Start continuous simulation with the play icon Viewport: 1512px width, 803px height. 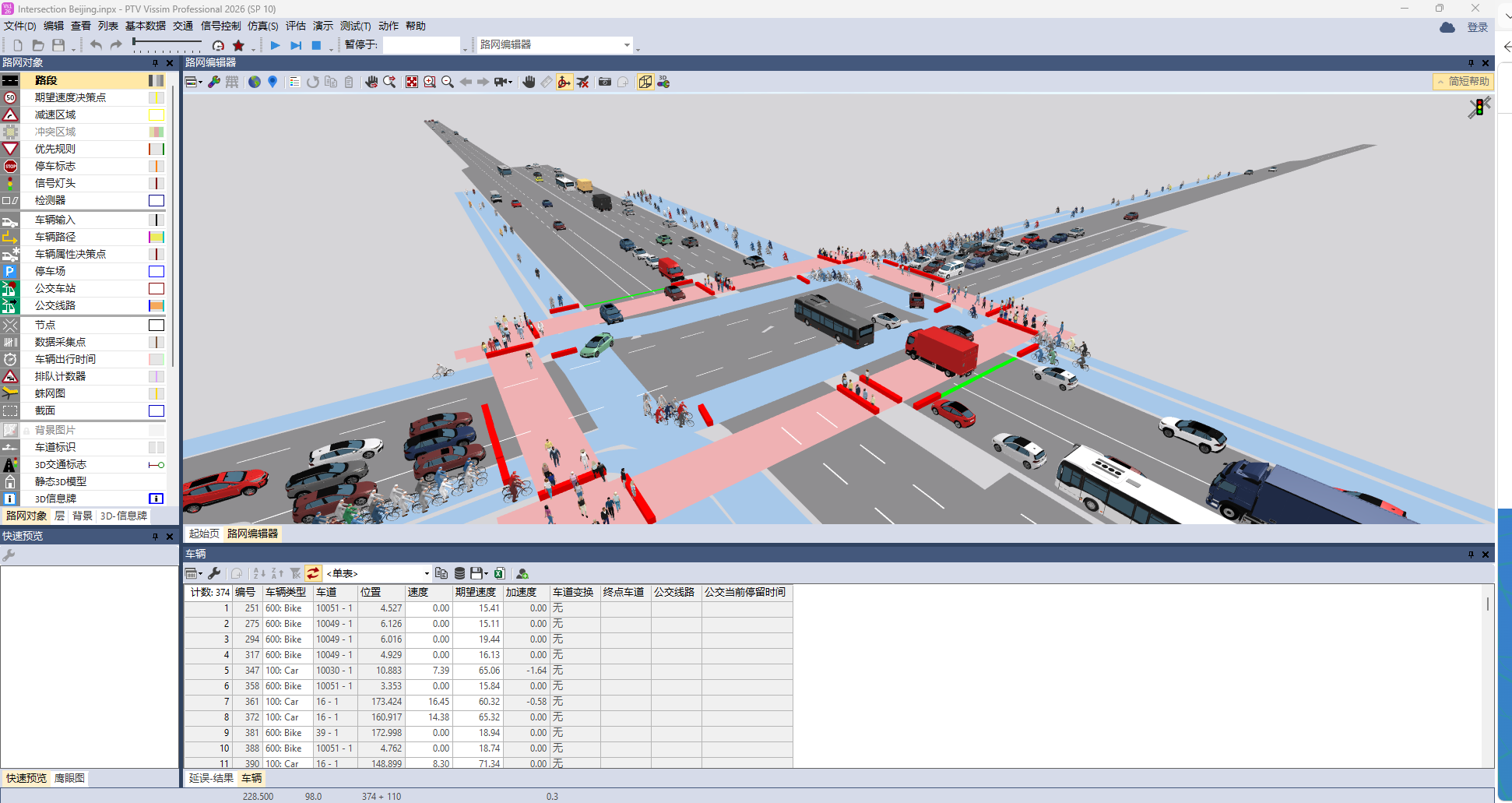[275, 45]
